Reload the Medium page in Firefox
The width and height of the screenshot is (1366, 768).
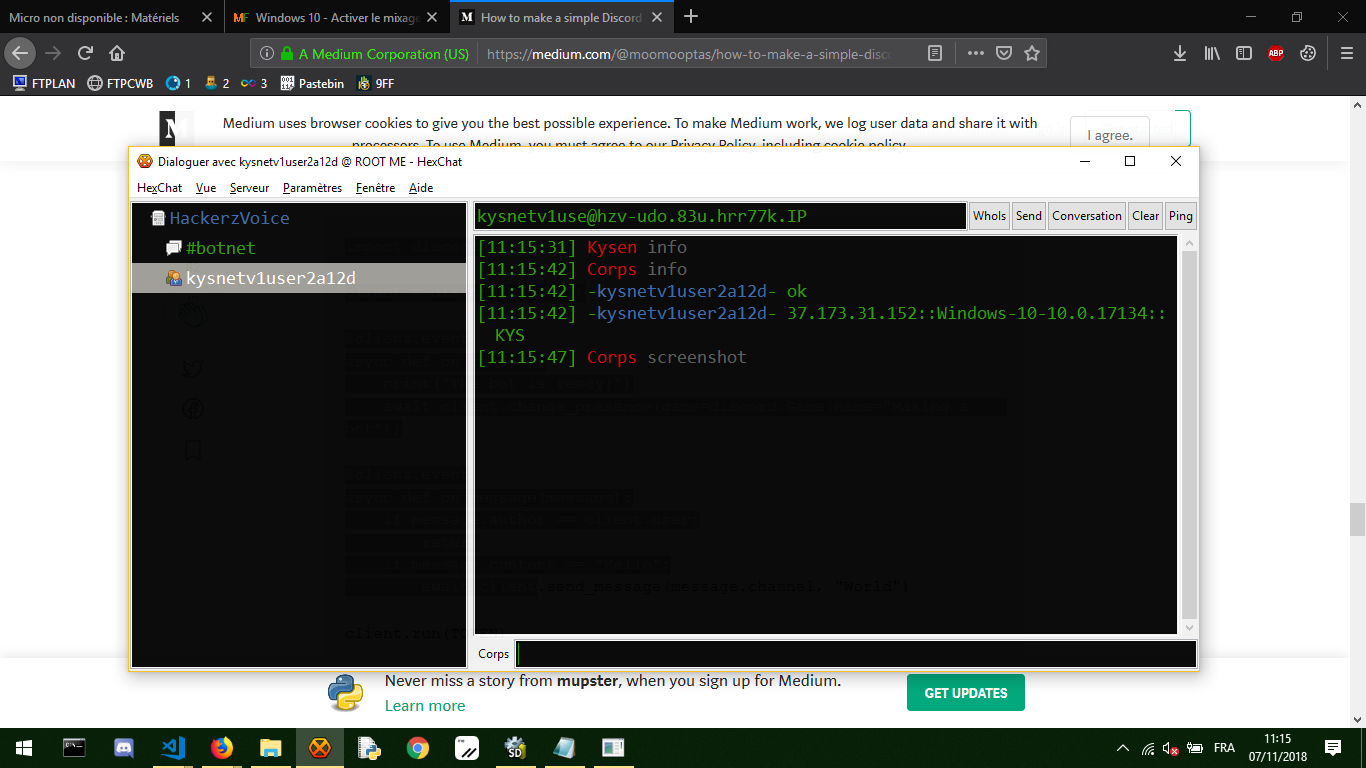click(85, 53)
